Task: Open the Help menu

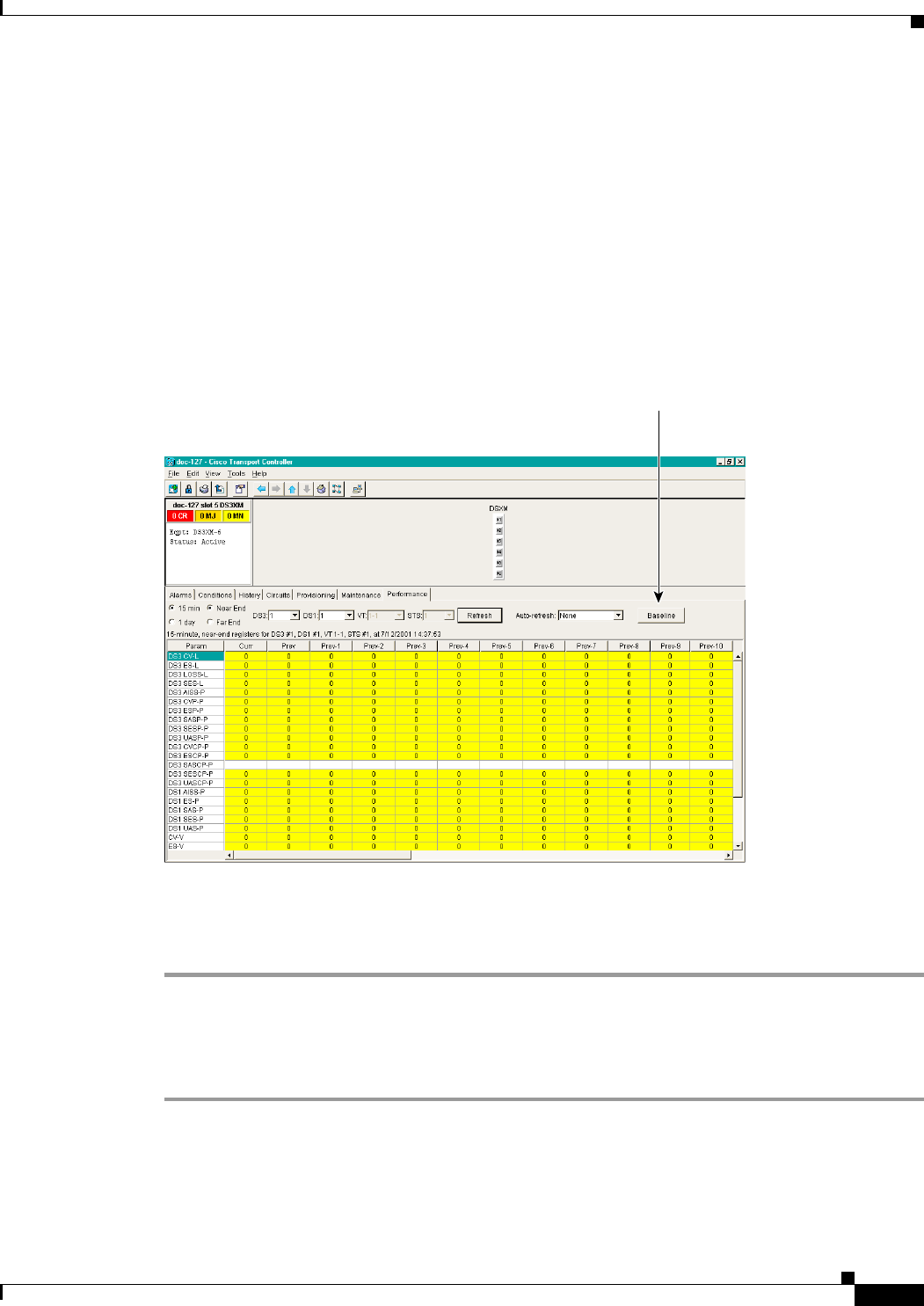Action: tap(259, 473)
